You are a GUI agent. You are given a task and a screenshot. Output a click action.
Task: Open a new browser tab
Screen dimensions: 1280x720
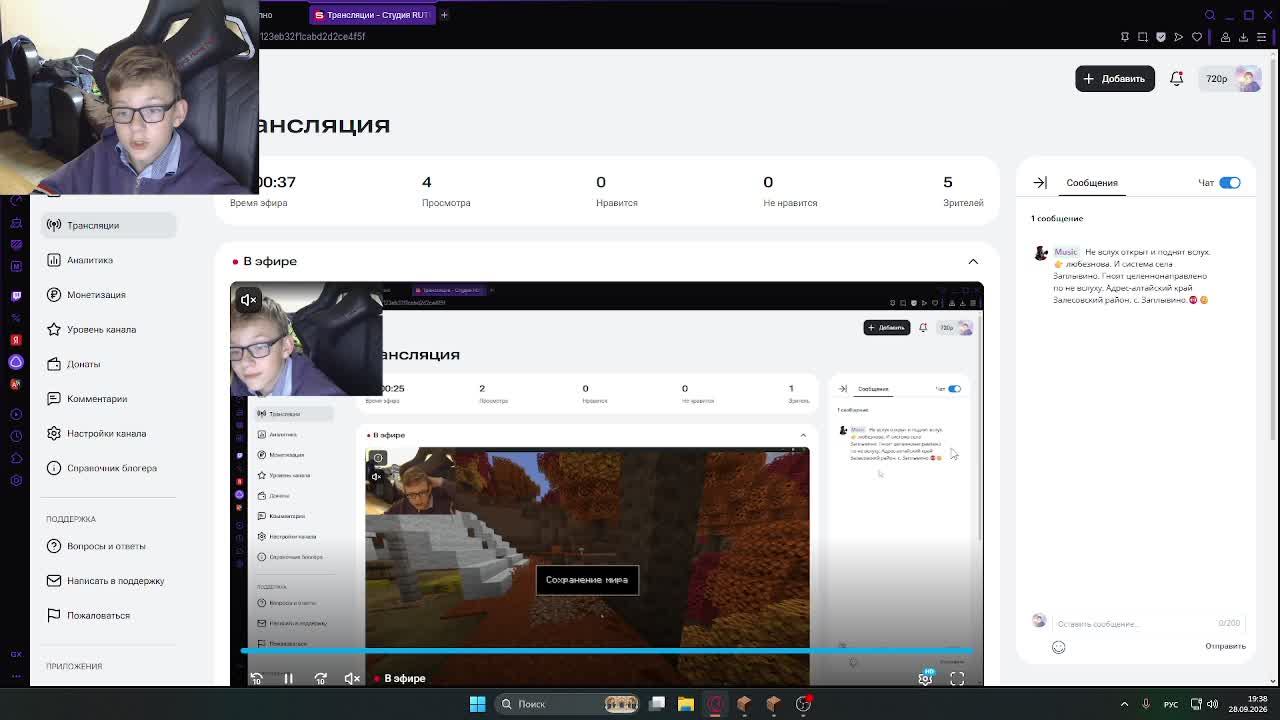click(x=444, y=15)
